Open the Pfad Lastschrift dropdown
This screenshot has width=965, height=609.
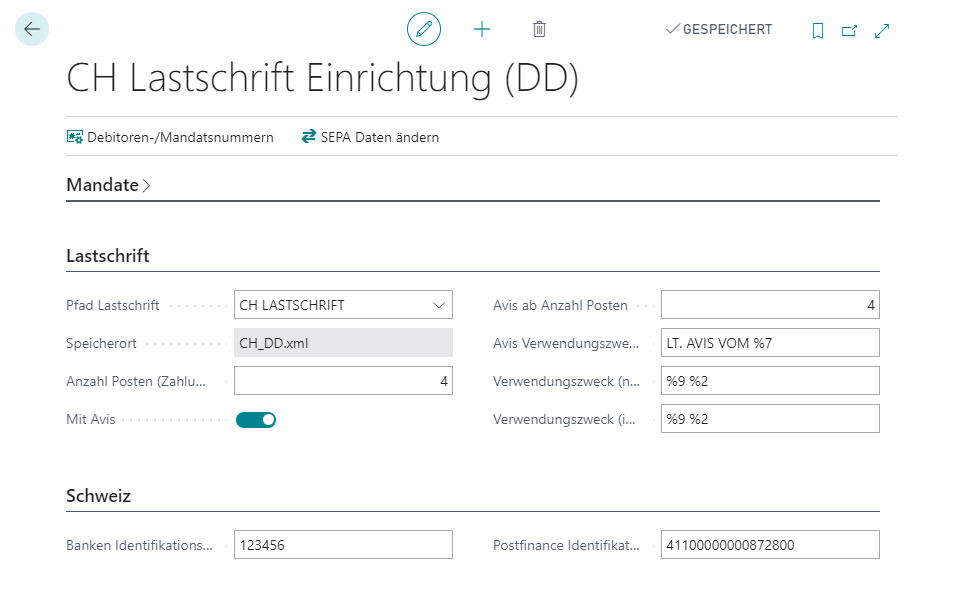(438, 304)
